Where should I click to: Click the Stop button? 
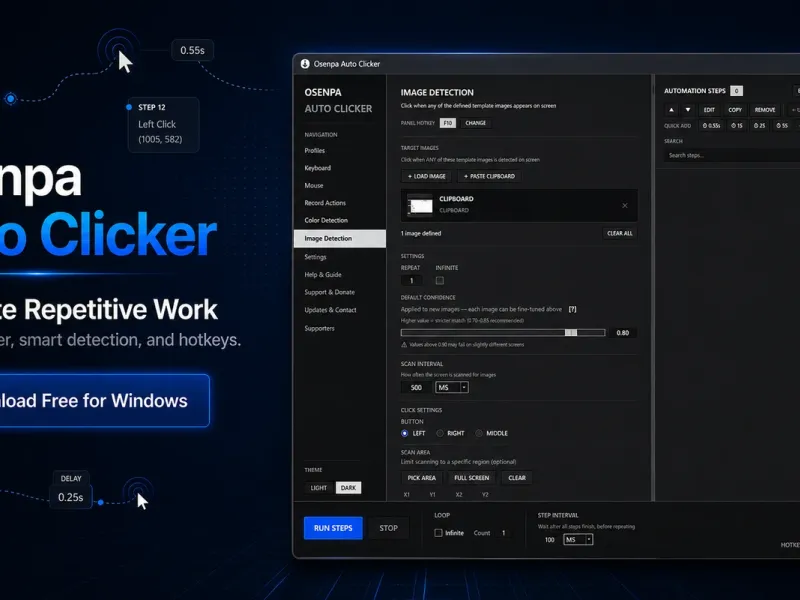coord(388,528)
